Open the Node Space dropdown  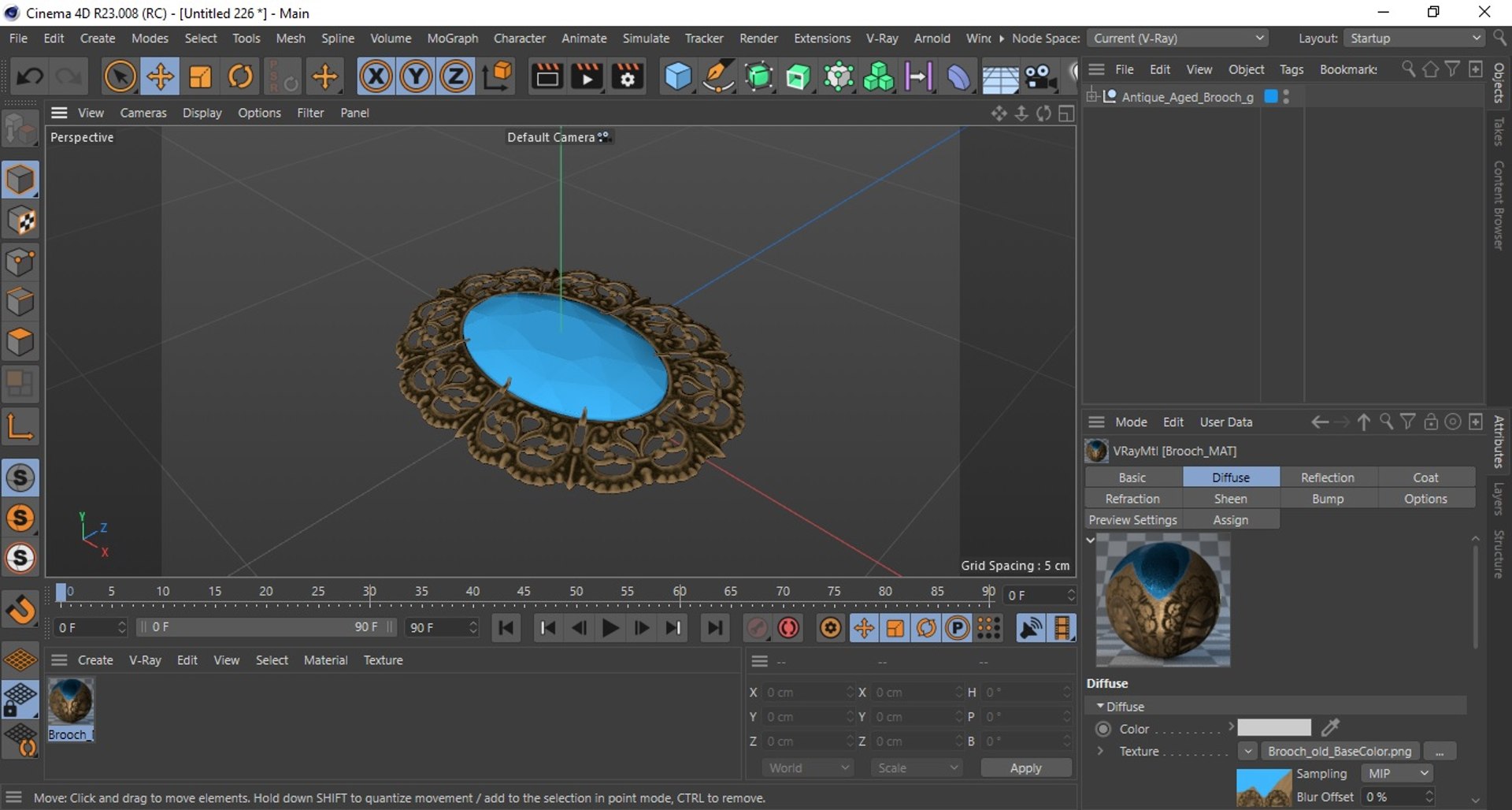click(x=1178, y=38)
